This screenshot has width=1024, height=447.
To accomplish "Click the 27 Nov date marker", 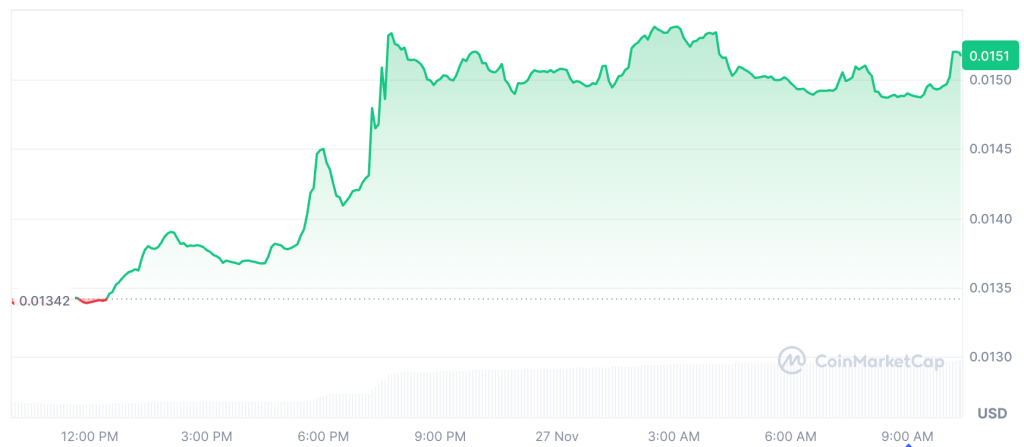I will tap(556, 436).
